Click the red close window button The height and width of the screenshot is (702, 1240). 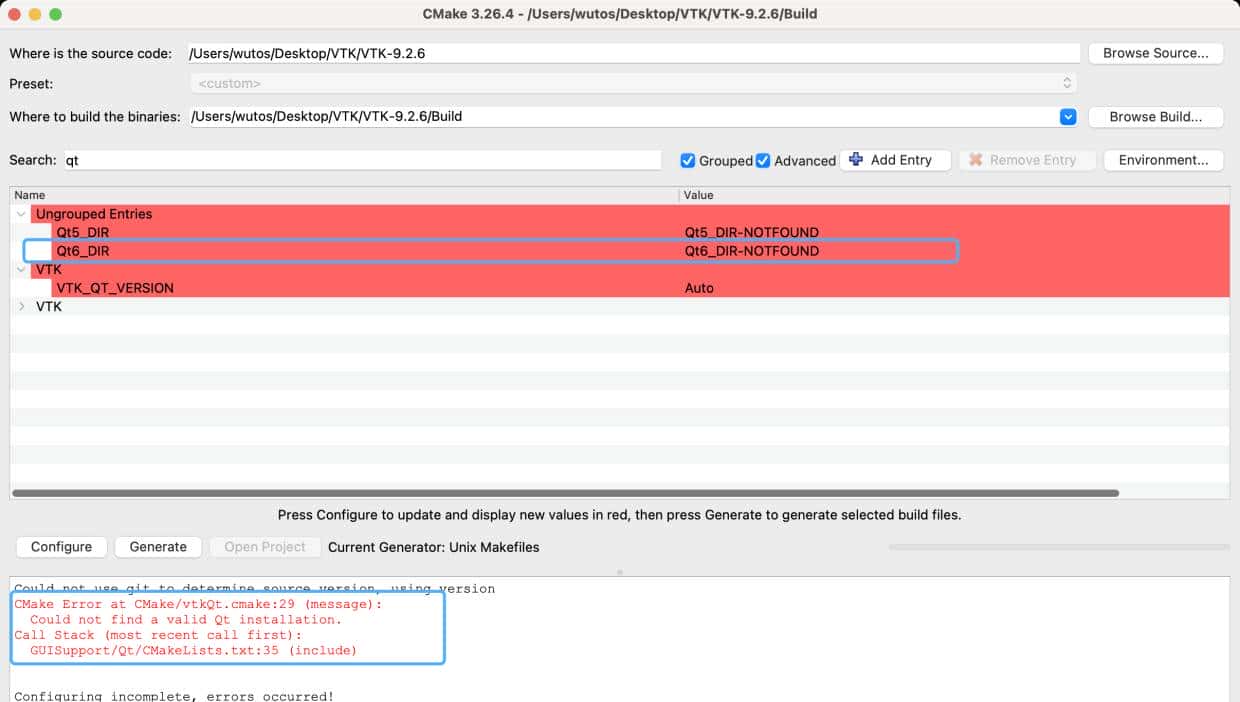pyautogui.click(x=14, y=14)
